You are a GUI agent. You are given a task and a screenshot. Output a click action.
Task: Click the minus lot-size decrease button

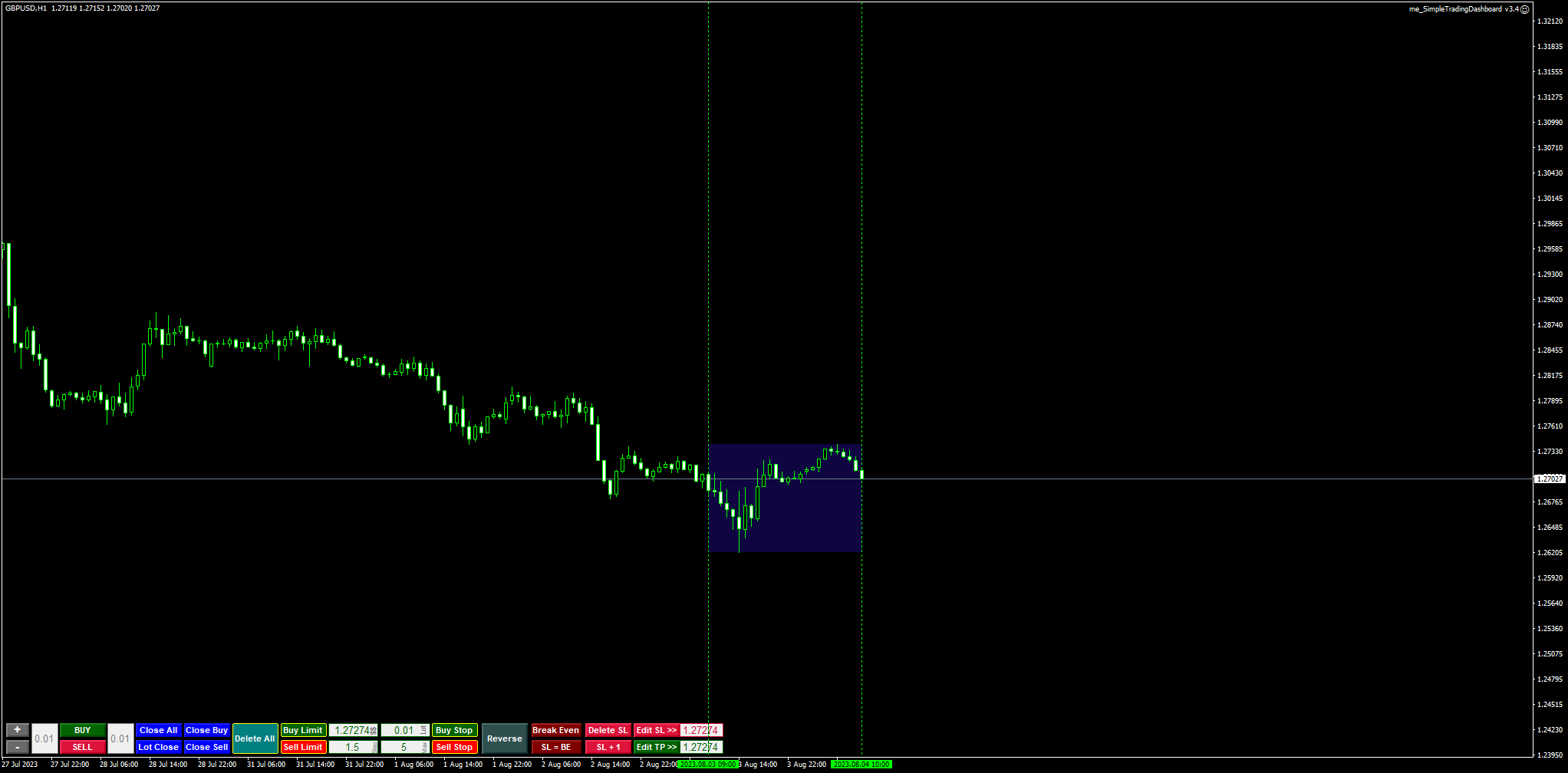pos(17,747)
